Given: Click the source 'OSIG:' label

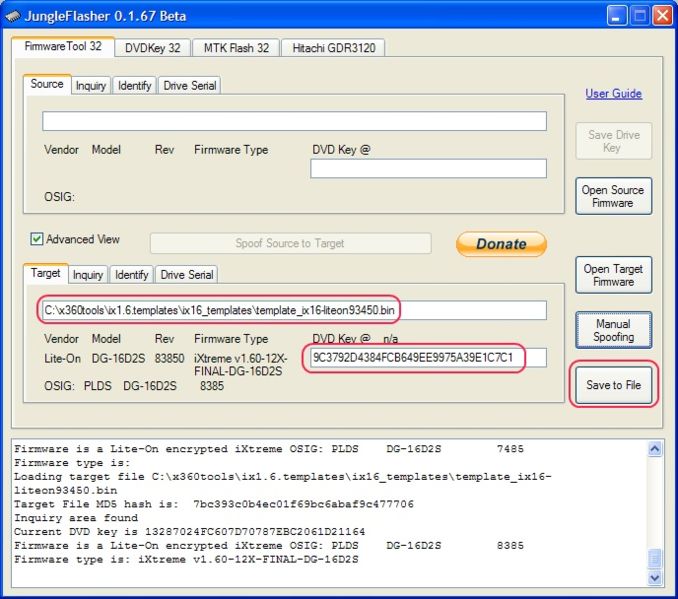Looking at the screenshot, I should click(59, 197).
